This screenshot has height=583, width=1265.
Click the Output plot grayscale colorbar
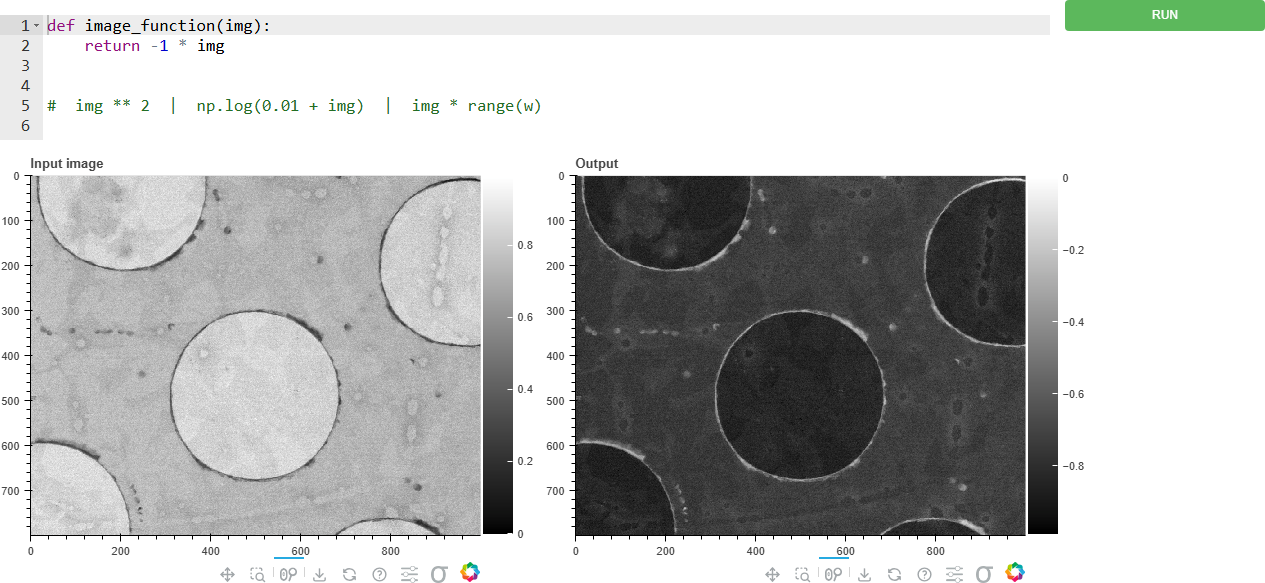[x=1041, y=356]
